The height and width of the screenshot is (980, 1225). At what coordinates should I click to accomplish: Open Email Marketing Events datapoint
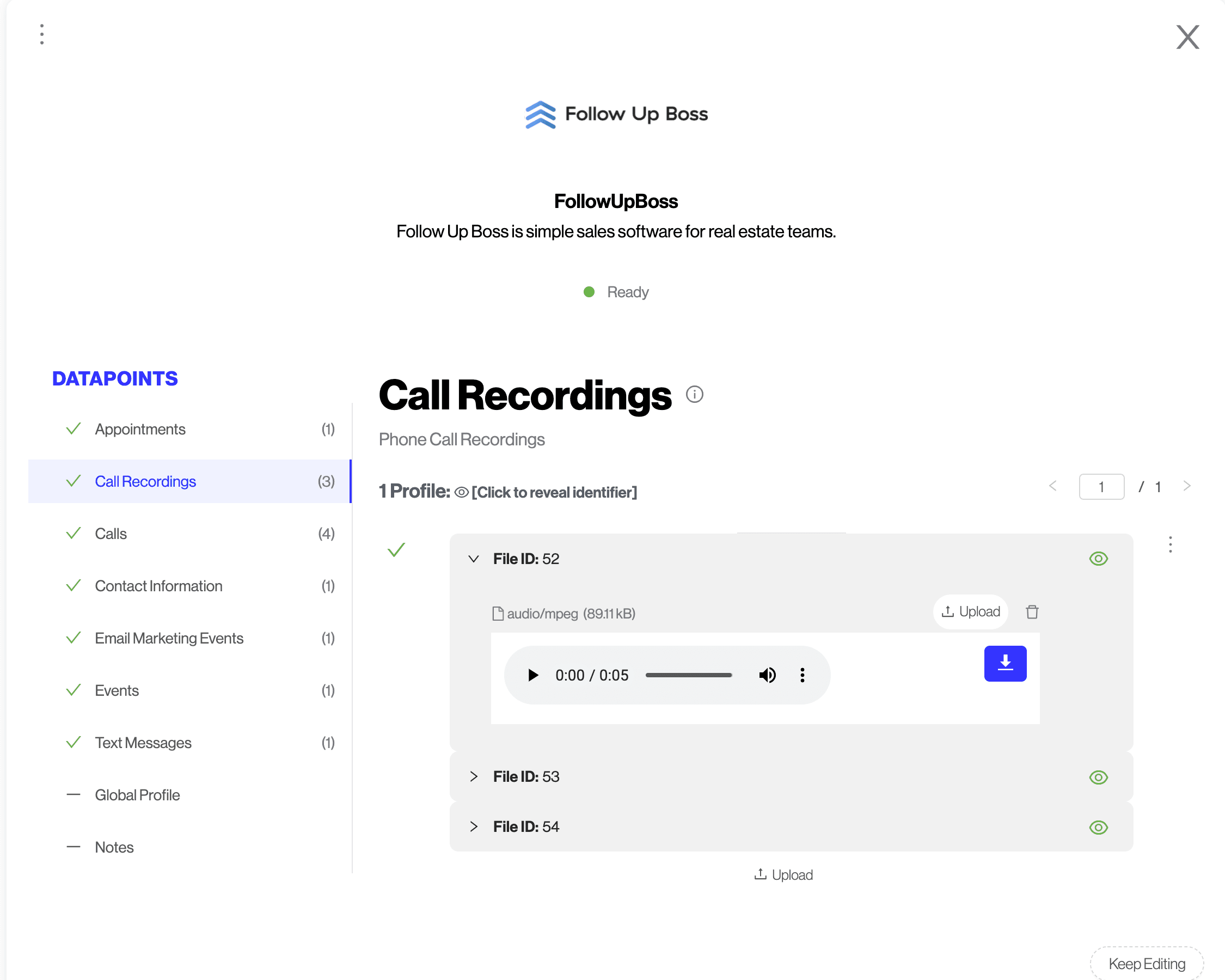(169, 638)
